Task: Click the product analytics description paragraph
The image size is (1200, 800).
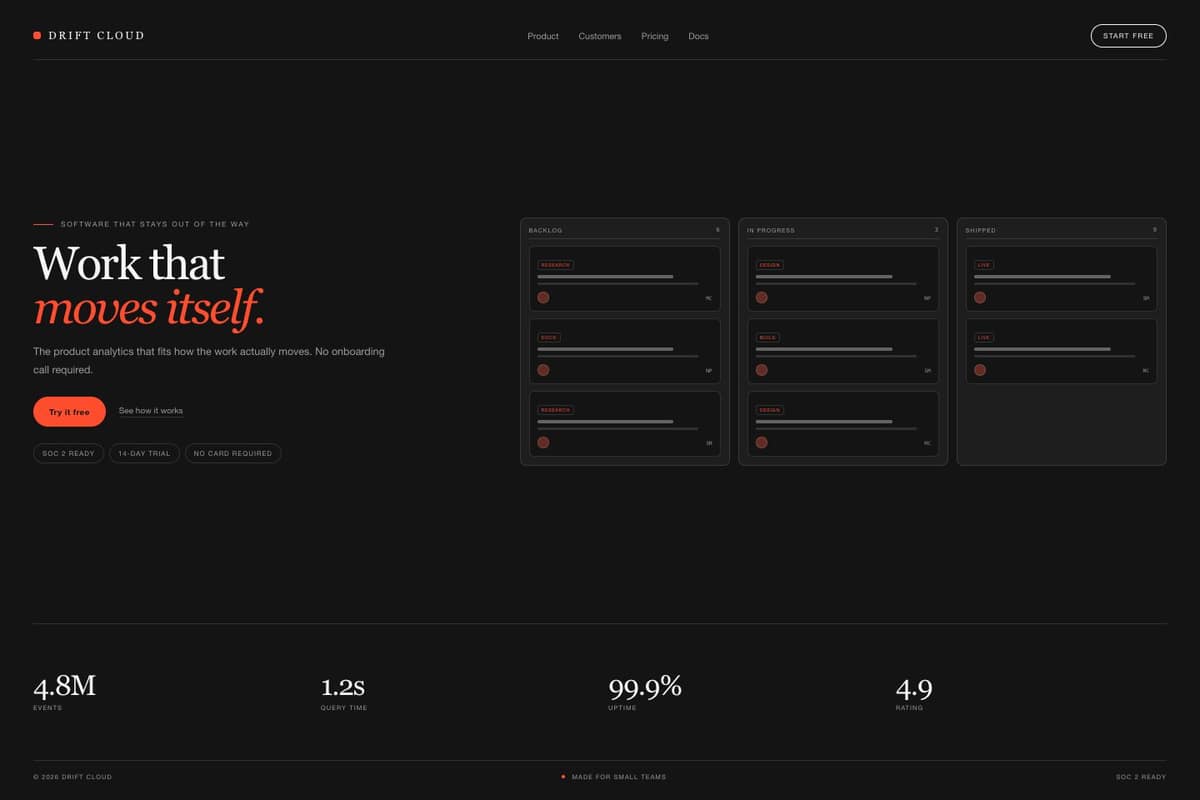Action: pyautogui.click(x=209, y=361)
